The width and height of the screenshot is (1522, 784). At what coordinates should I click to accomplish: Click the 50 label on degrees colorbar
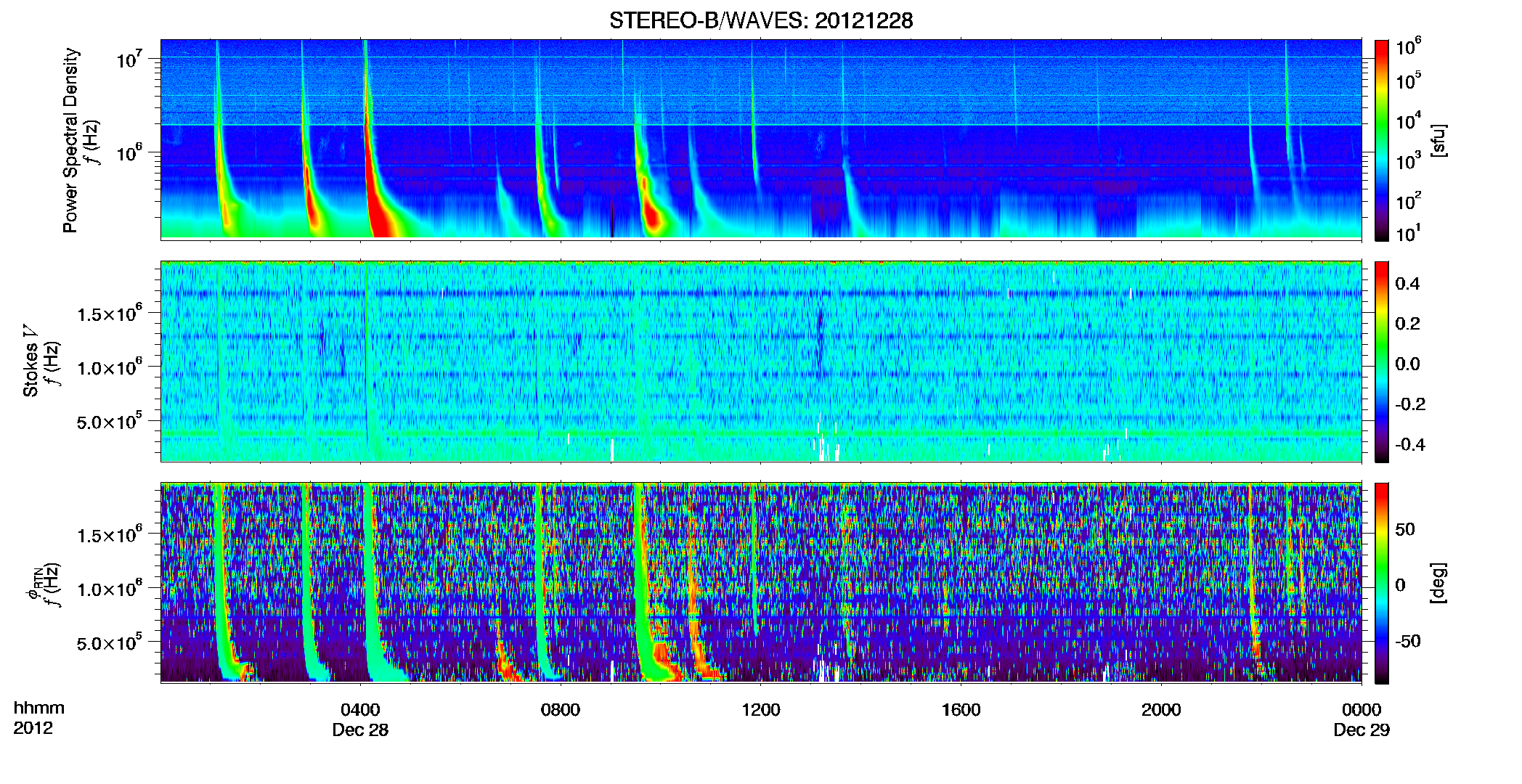coord(1405,529)
